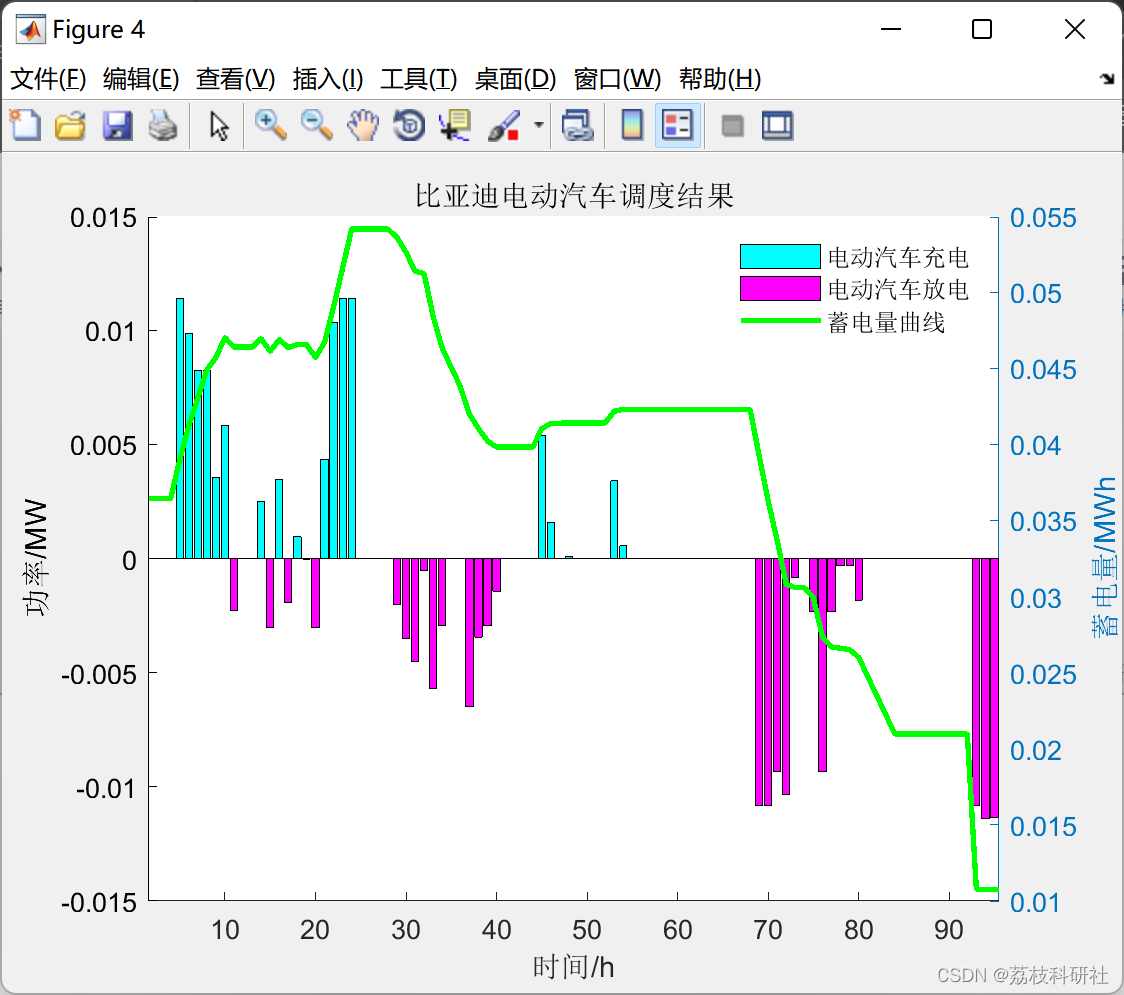Save the figure with the floppy disk icon
This screenshot has width=1124, height=995.
click(x=117, y=125)
